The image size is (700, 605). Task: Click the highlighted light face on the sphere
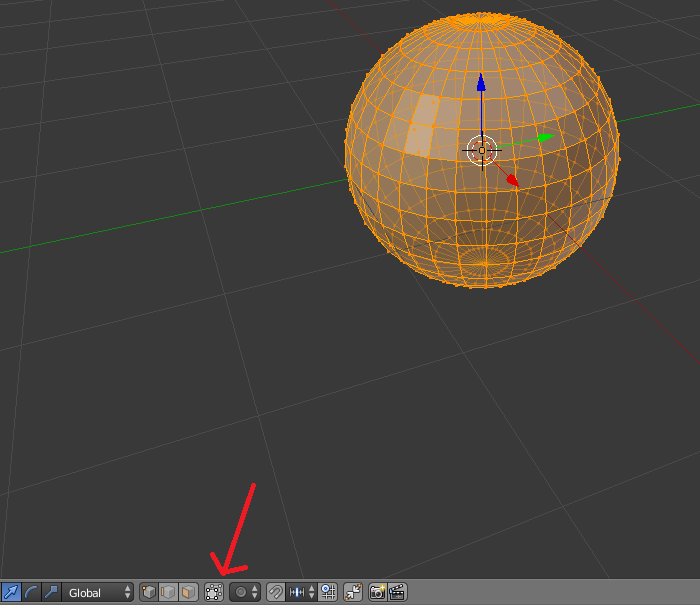coord(422,125)
